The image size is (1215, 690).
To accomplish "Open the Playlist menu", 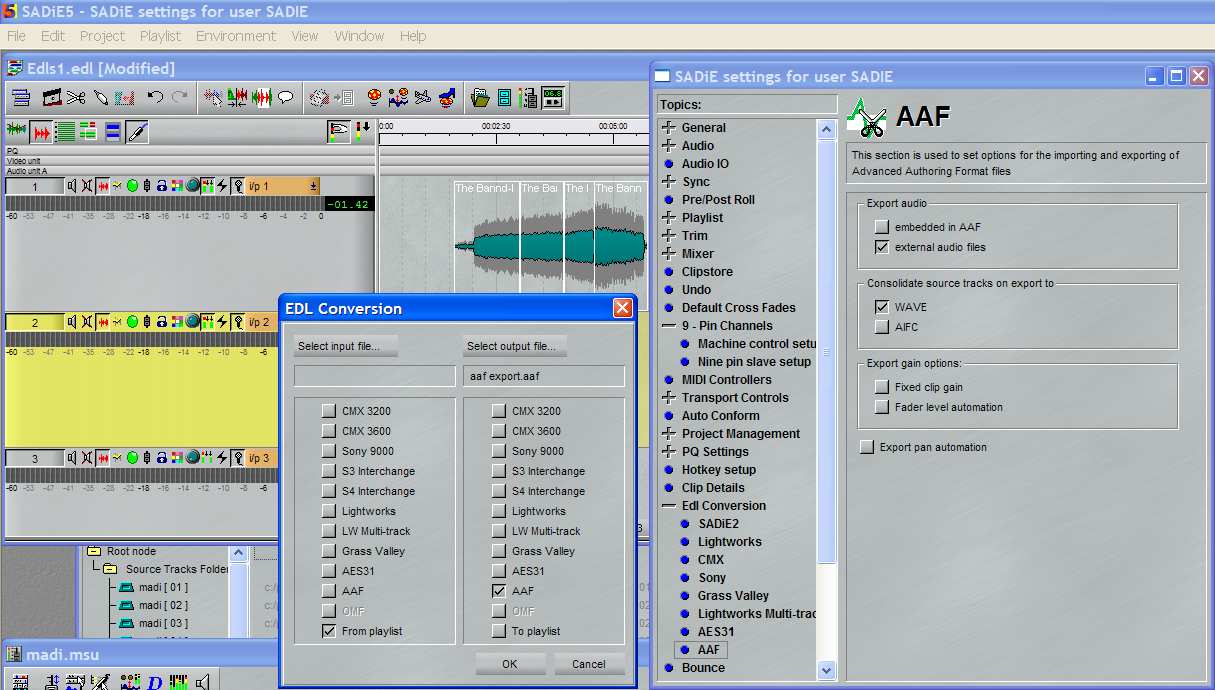I will (161, 36).
